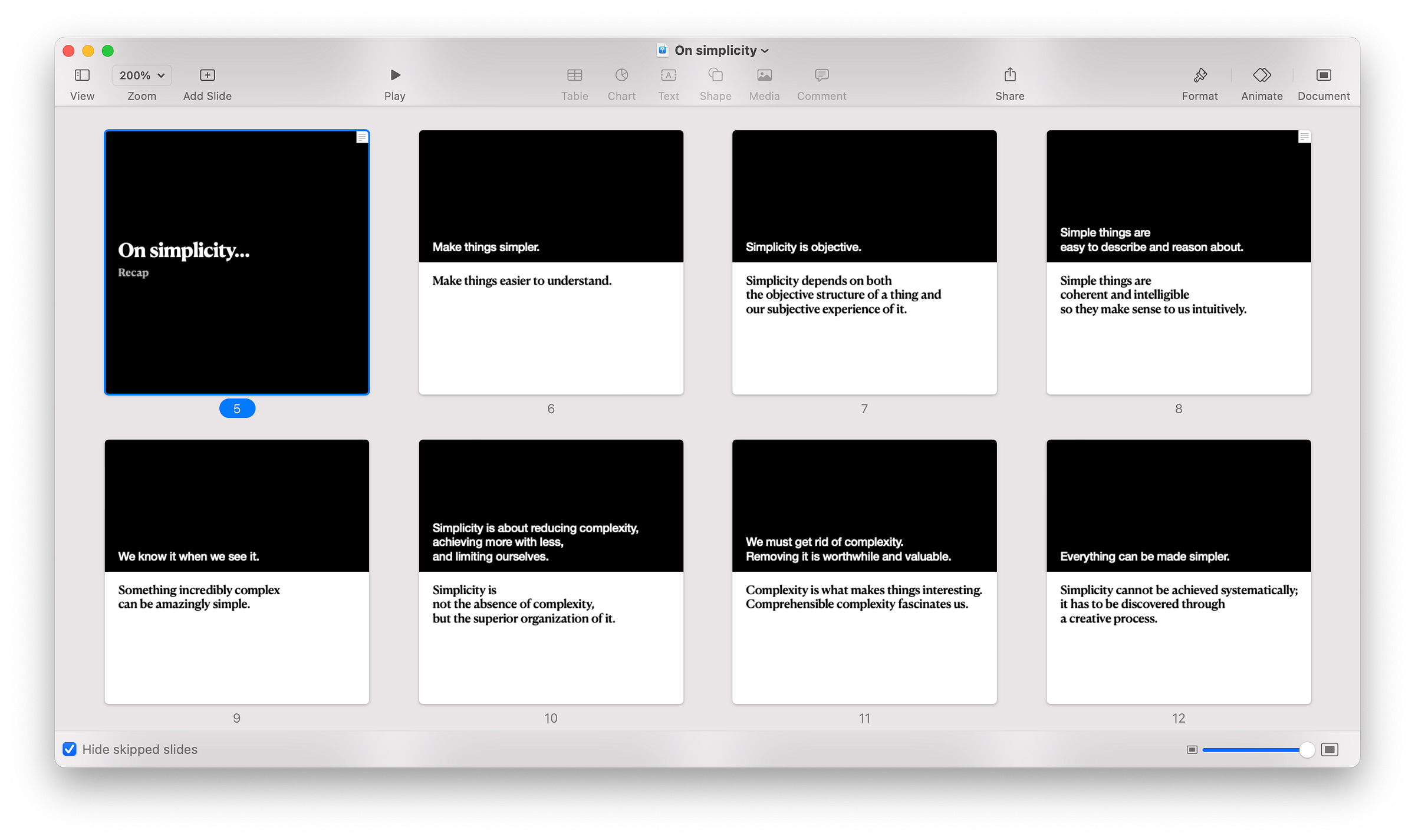Screen dimensions: 1415x840
Task: Click the small thumbnail size icon
Action: pos(1192,750)
